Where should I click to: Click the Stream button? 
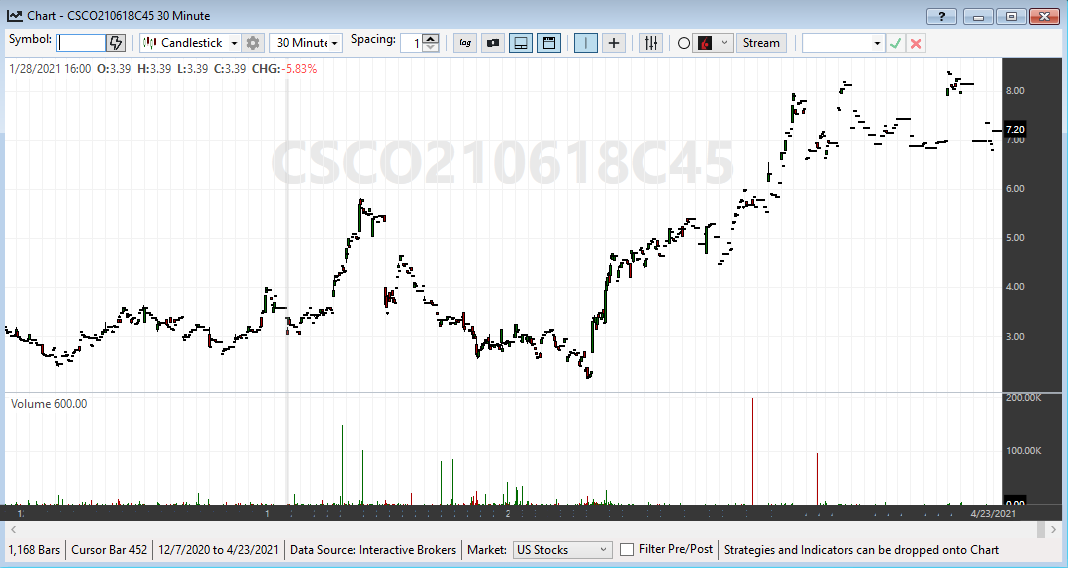(761, 43)
